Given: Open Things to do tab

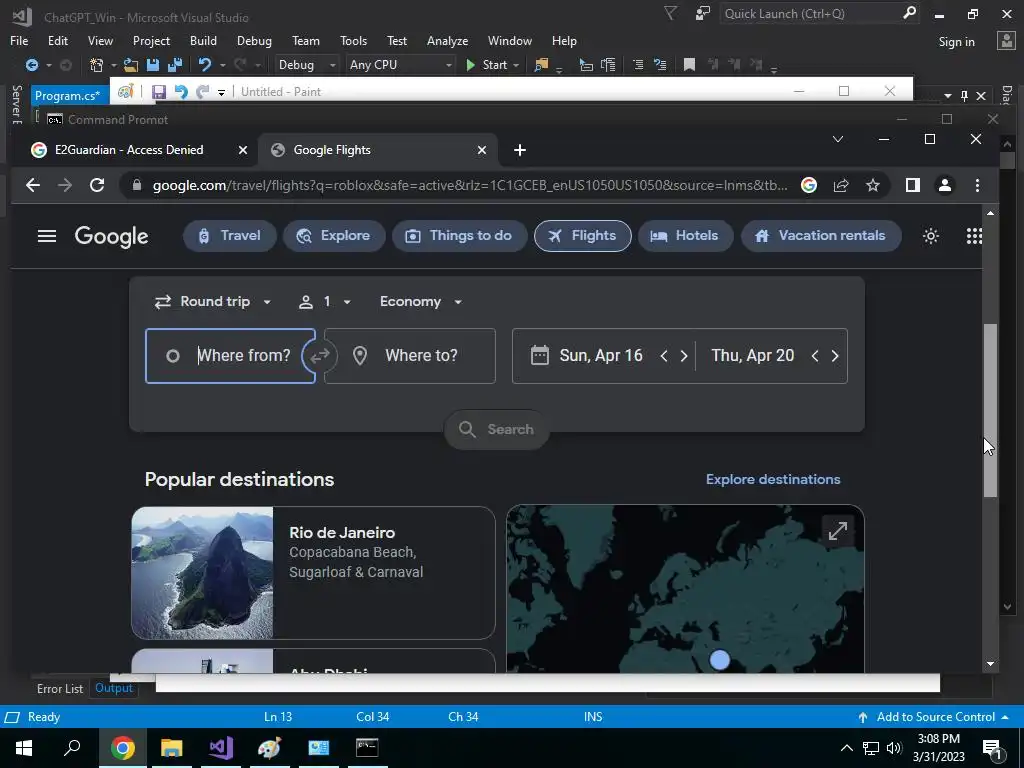Looking at the screenshot, I should coord(459,236).
